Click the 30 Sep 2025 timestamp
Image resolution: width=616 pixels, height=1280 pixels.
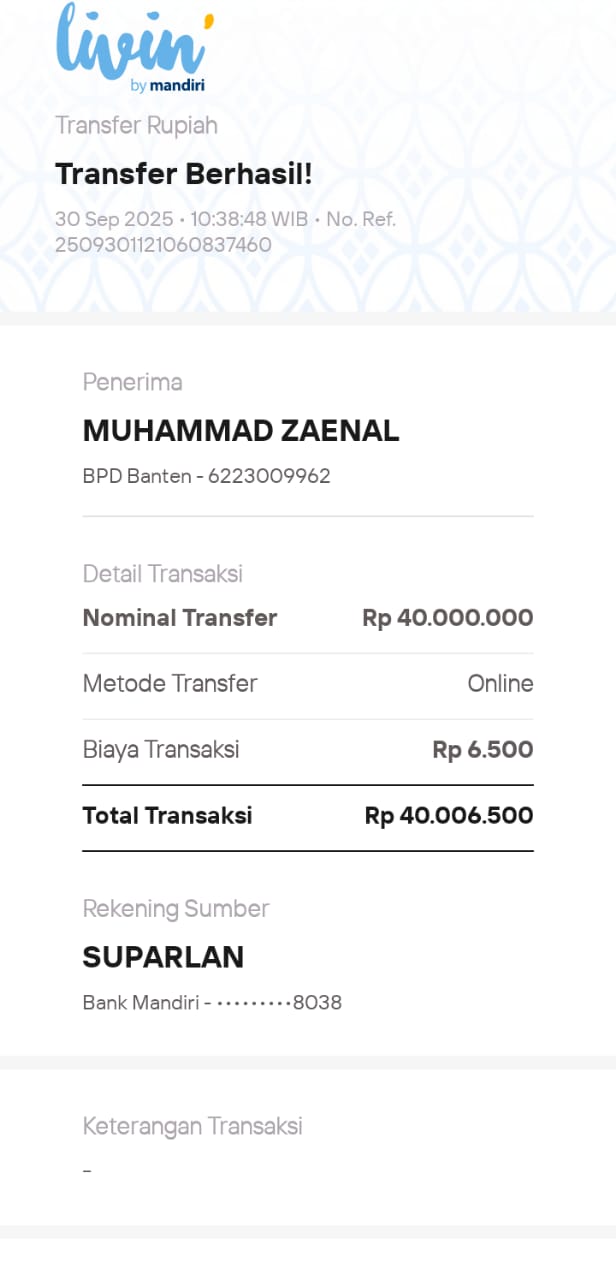tap(116, 220)
